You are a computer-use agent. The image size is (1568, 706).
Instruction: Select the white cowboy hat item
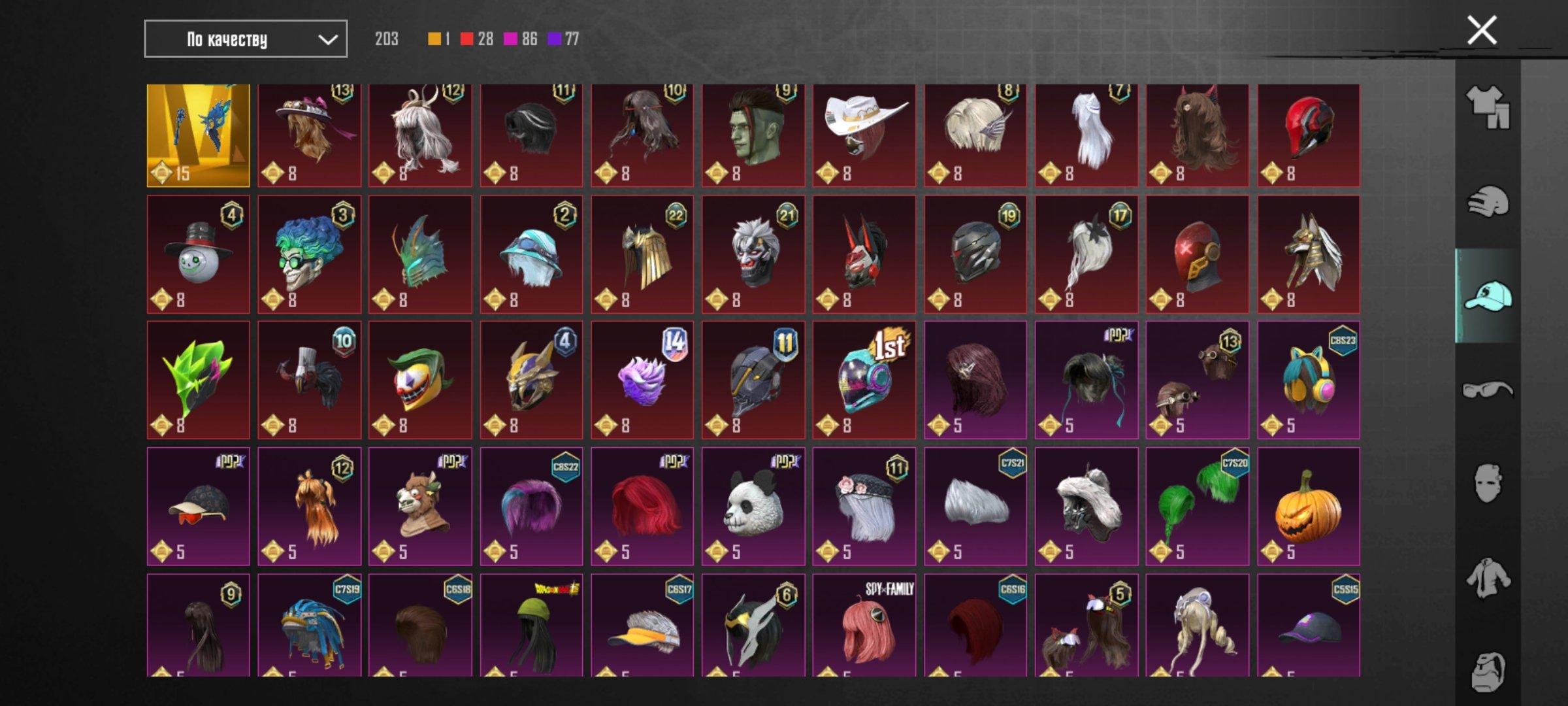click(864, 135)
